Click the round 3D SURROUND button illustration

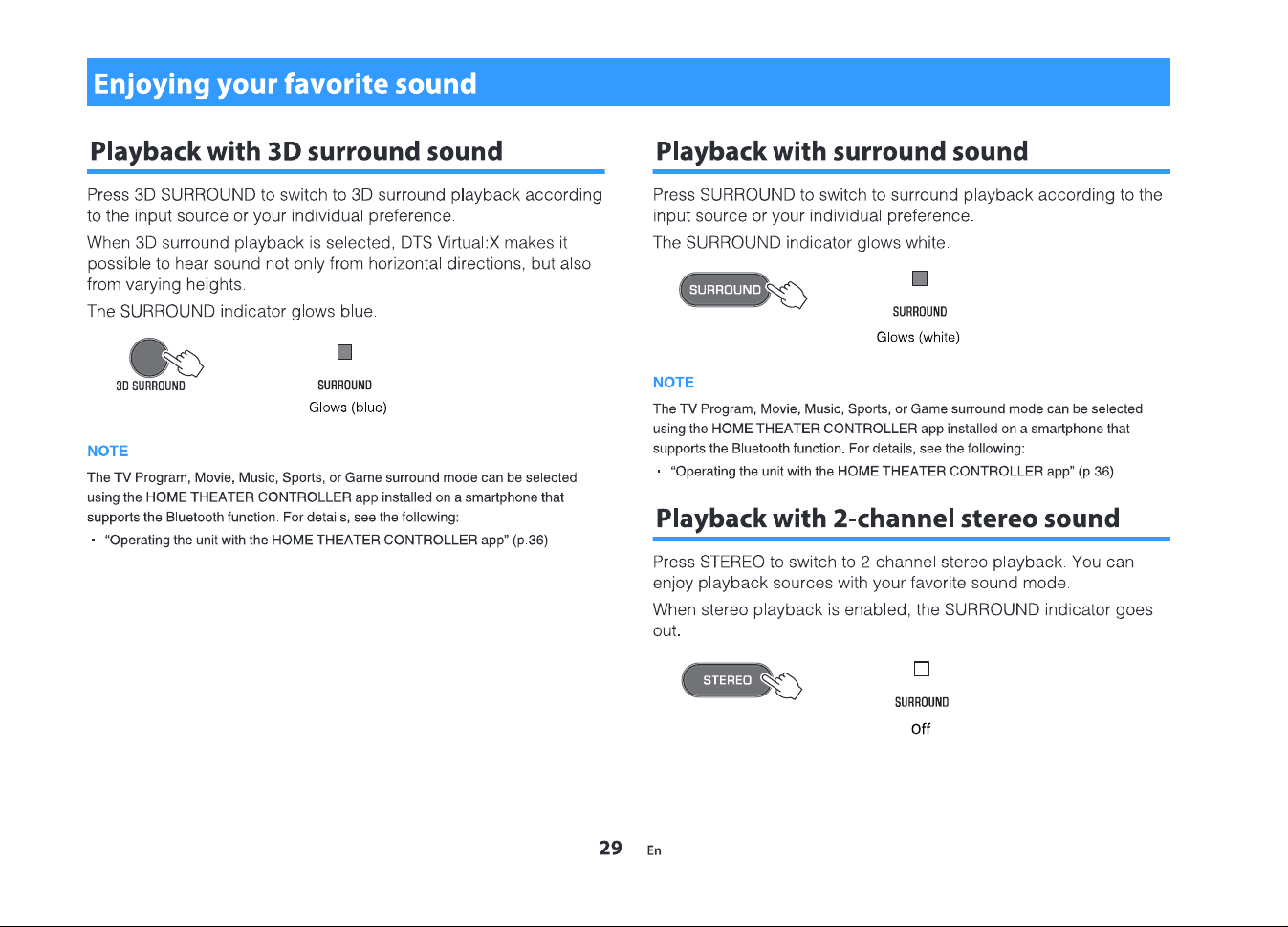point(148,357)
